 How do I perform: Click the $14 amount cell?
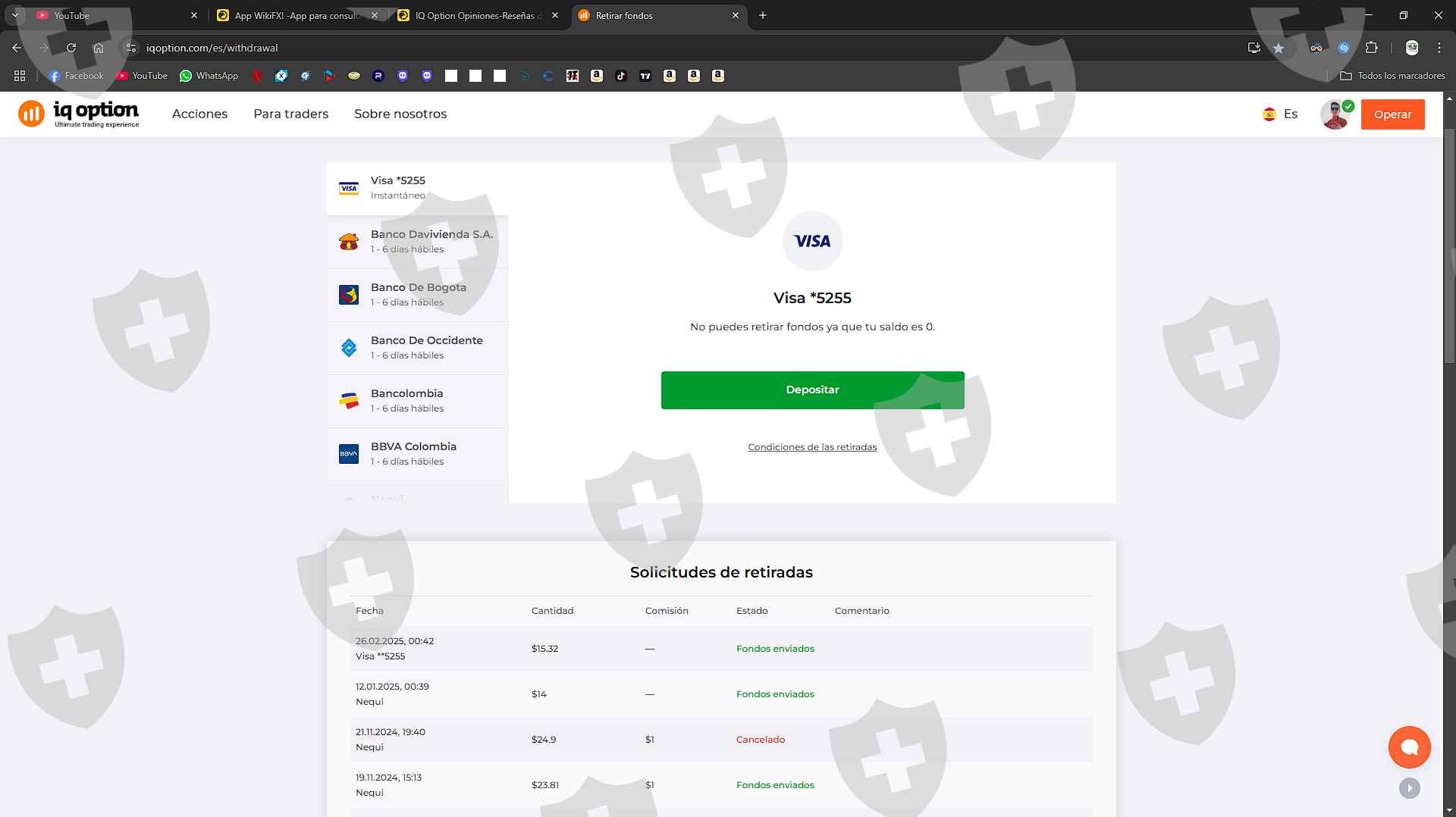539,694
